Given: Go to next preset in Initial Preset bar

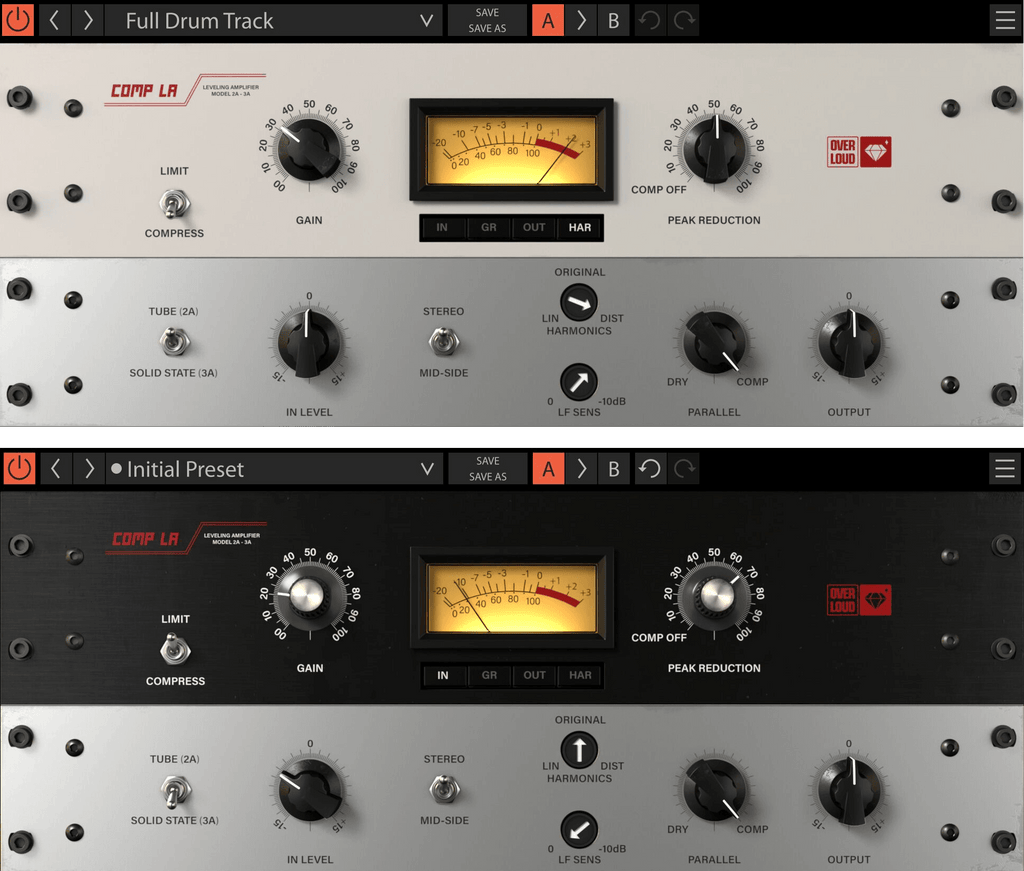Looking at the screenshot, I should (89, 469).
